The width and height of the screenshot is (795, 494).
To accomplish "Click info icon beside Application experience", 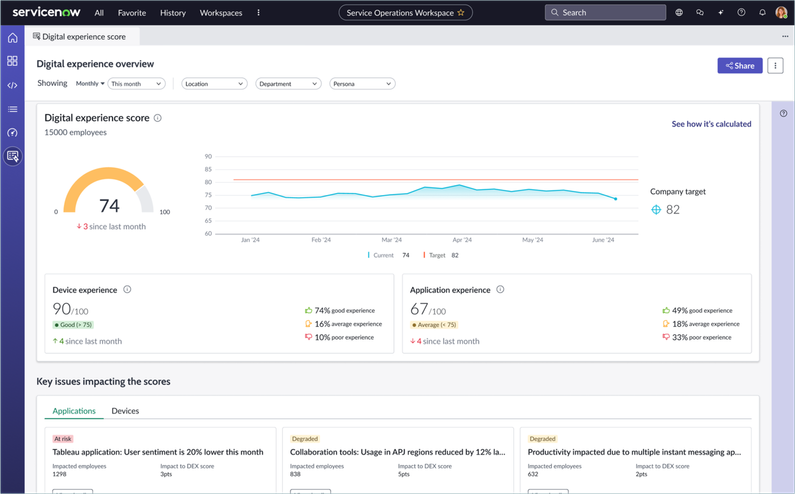I will tap(500, 290).
